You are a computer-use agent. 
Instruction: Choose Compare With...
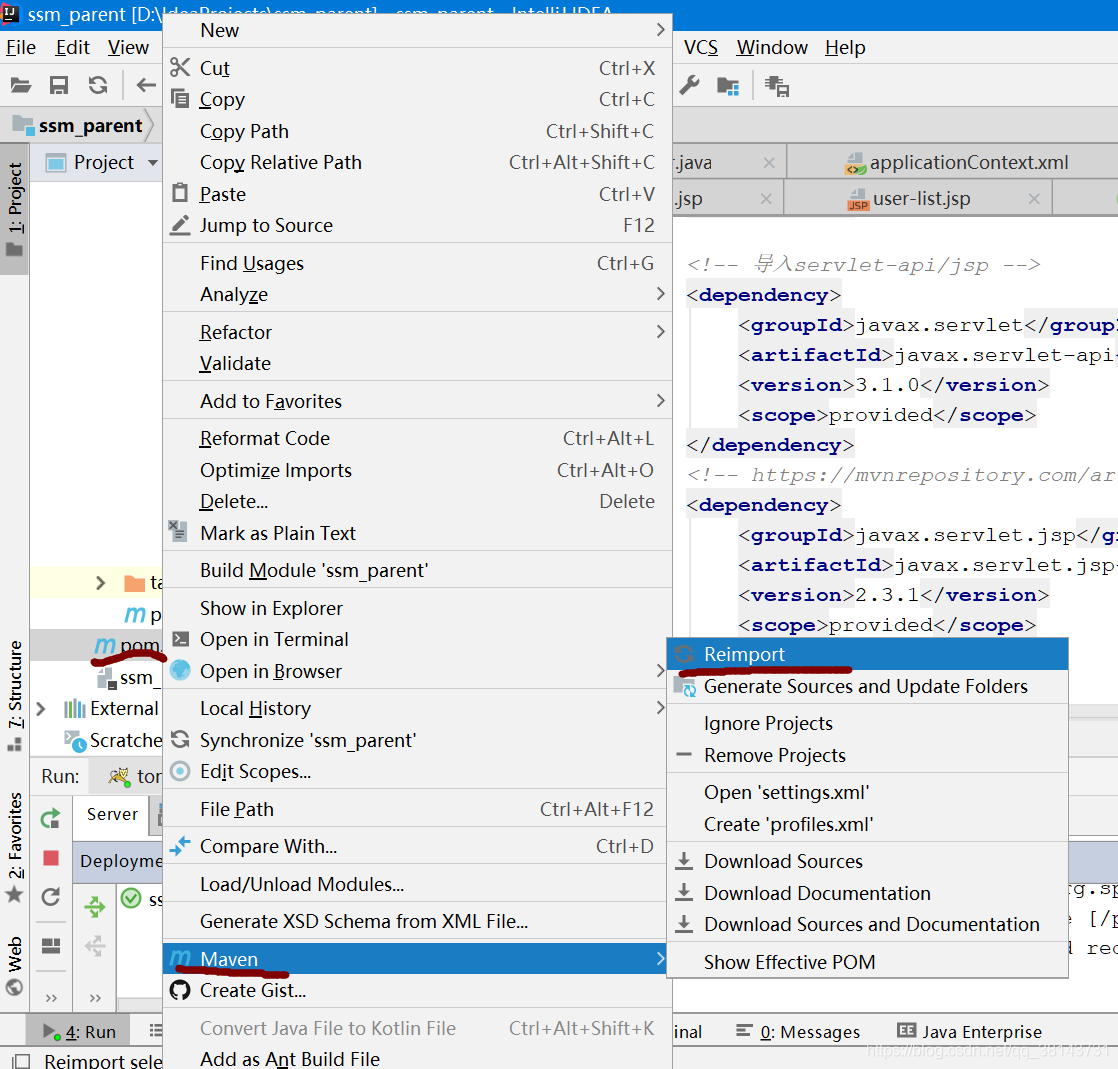pos(417,846)
